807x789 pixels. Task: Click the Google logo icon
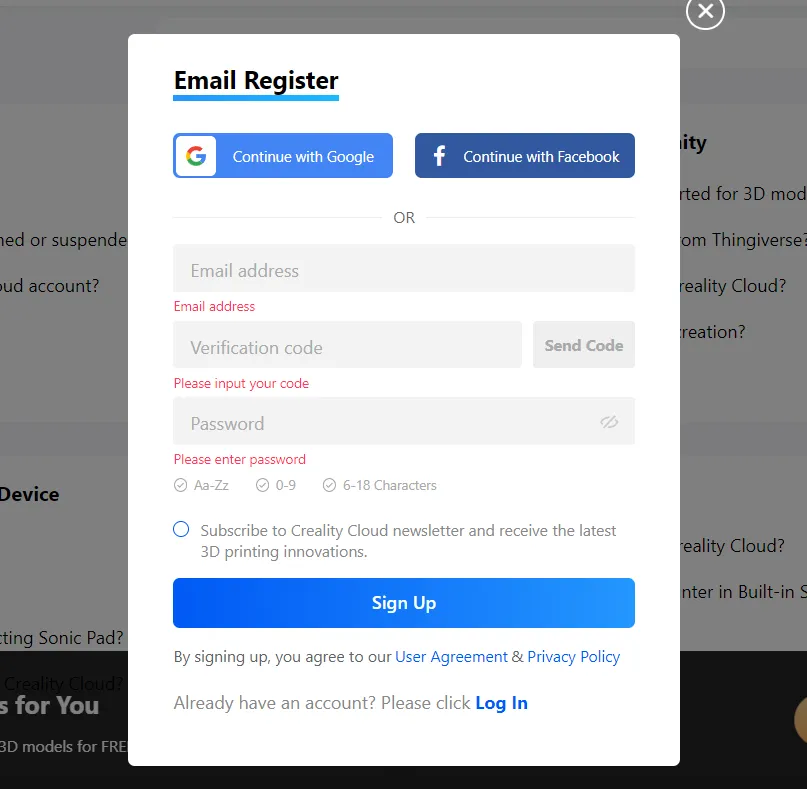(196, 156)
